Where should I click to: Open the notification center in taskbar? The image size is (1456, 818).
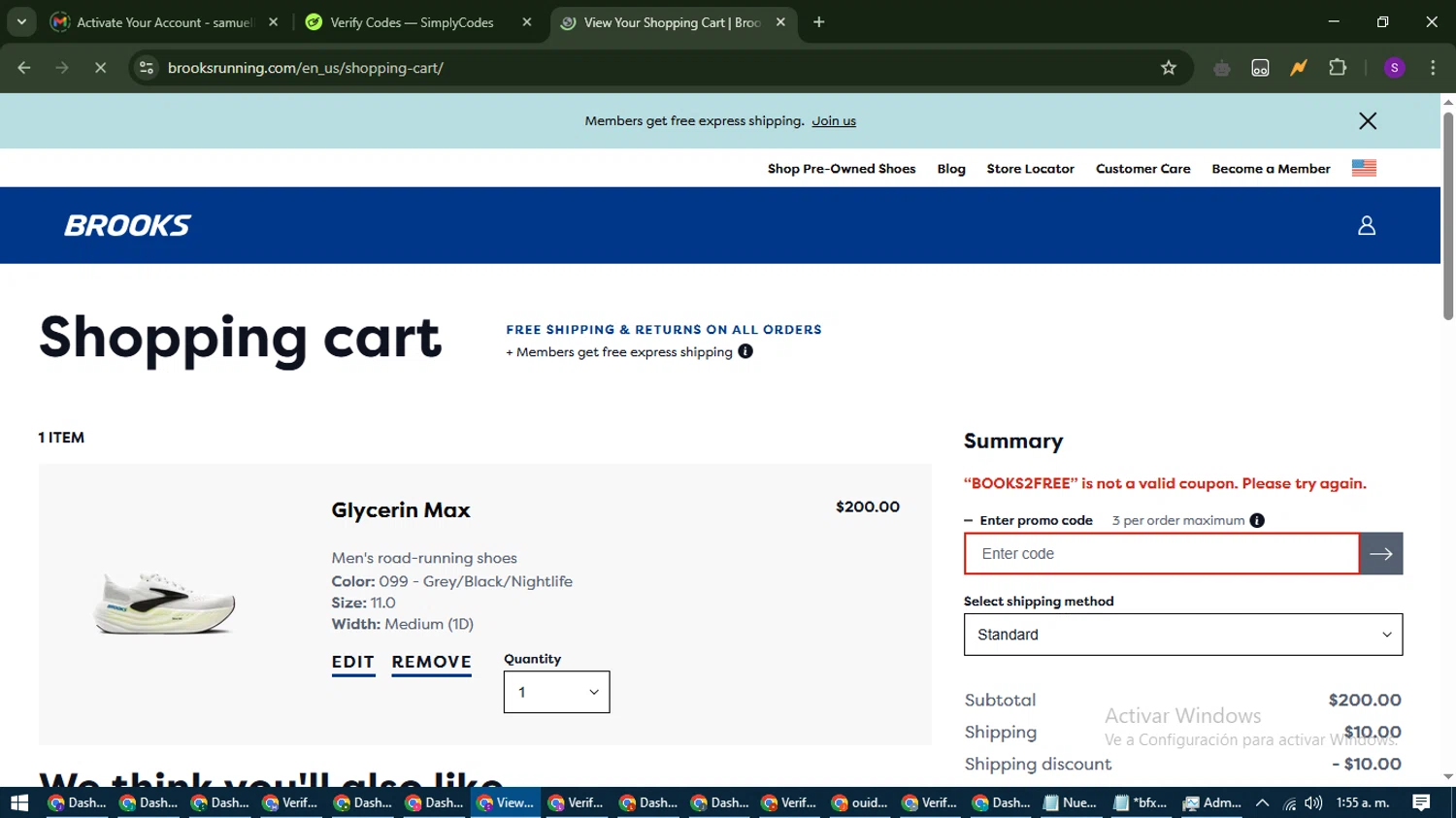pos(1421,802)
